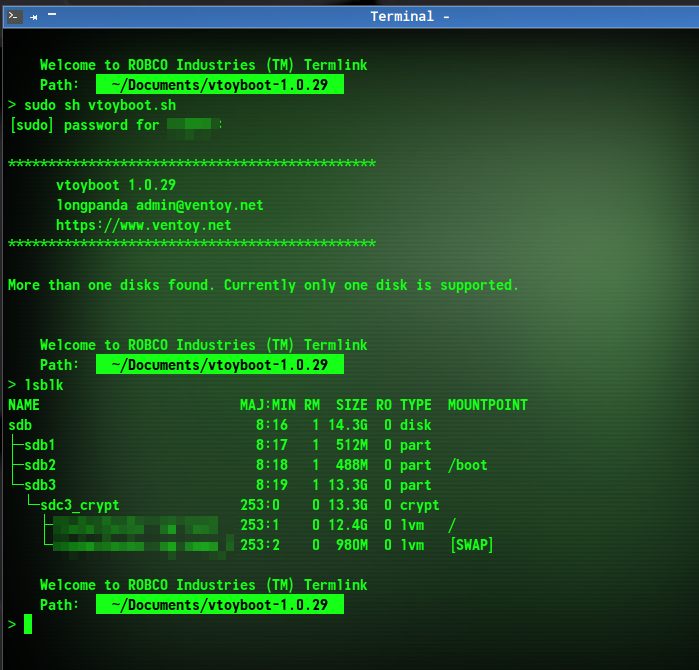This screenshot has height=670, width=699.
Task: Click the "13.3G" size in sdc3_crypt row
Action: (348, 505)
